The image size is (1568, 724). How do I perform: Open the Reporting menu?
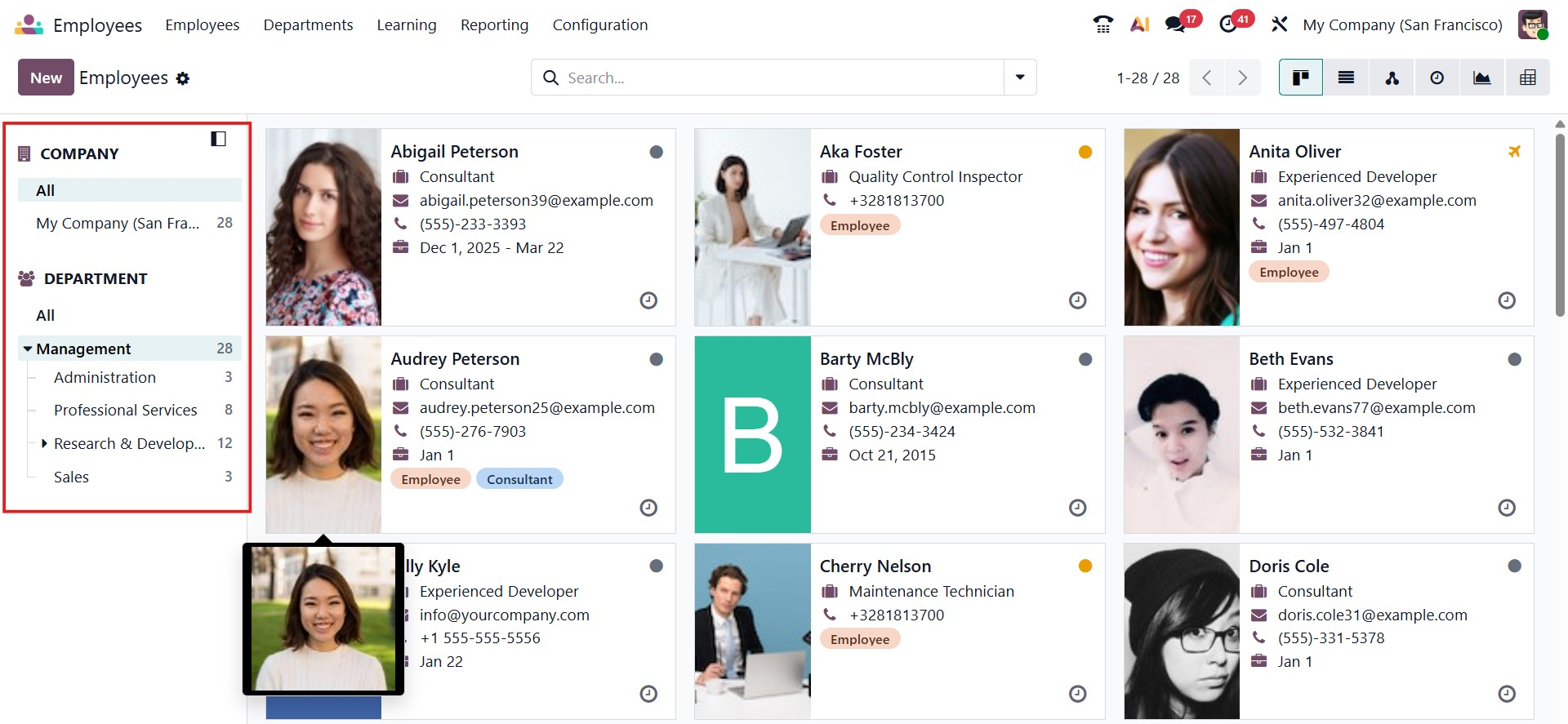(494, 24)
